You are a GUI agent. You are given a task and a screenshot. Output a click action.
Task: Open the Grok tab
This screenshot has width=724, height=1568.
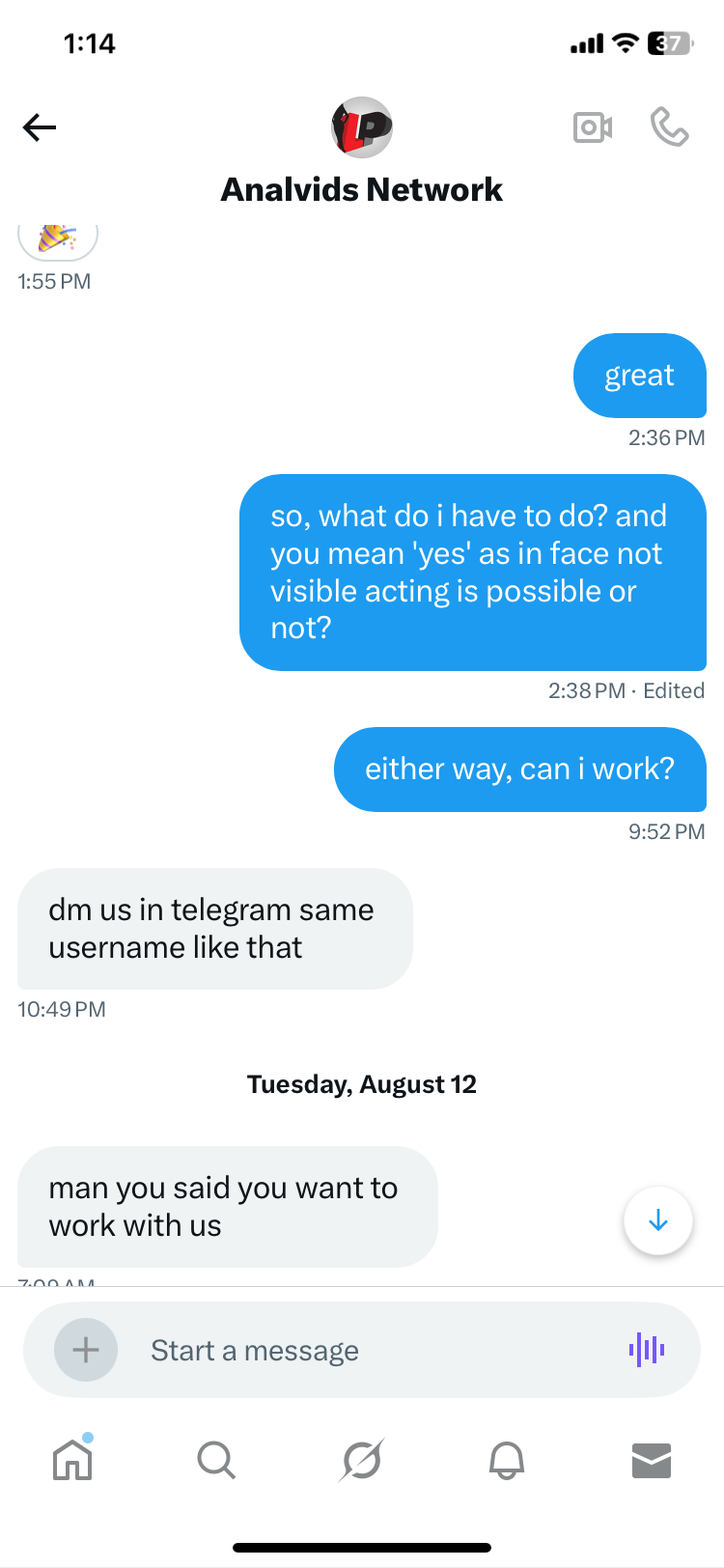362,1460
